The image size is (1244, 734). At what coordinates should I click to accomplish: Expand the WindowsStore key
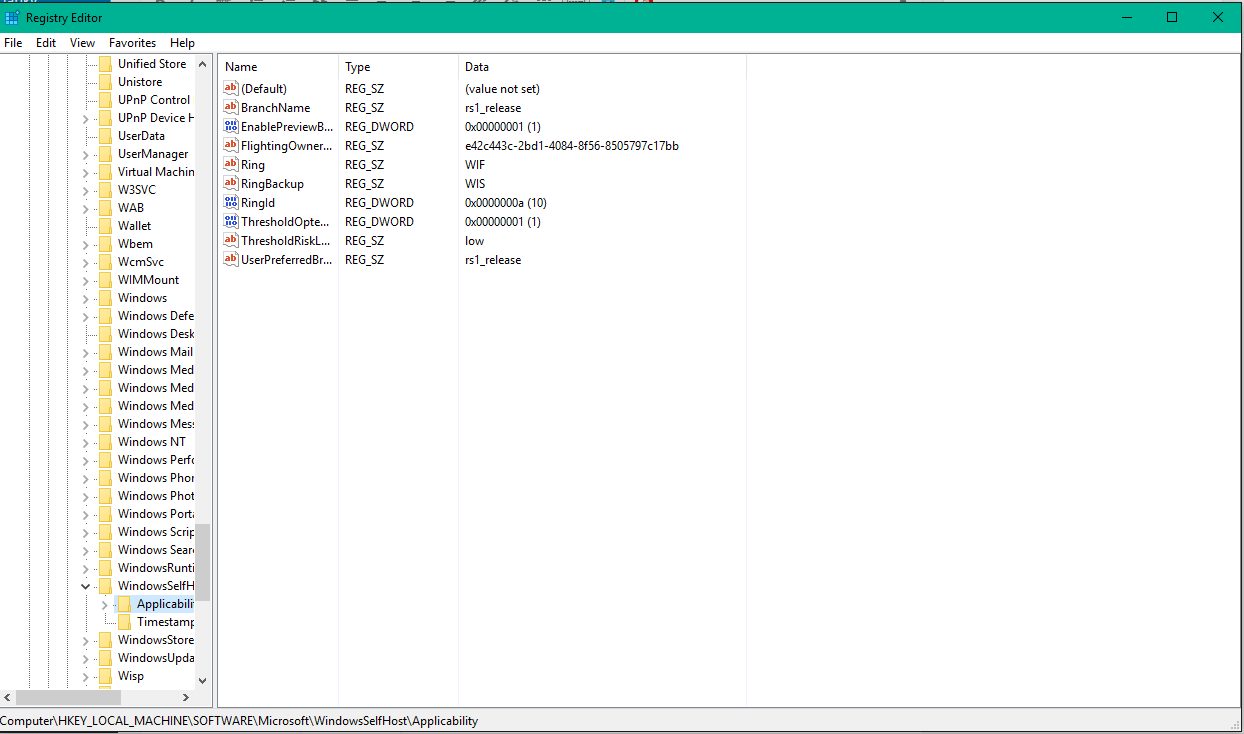86,640
